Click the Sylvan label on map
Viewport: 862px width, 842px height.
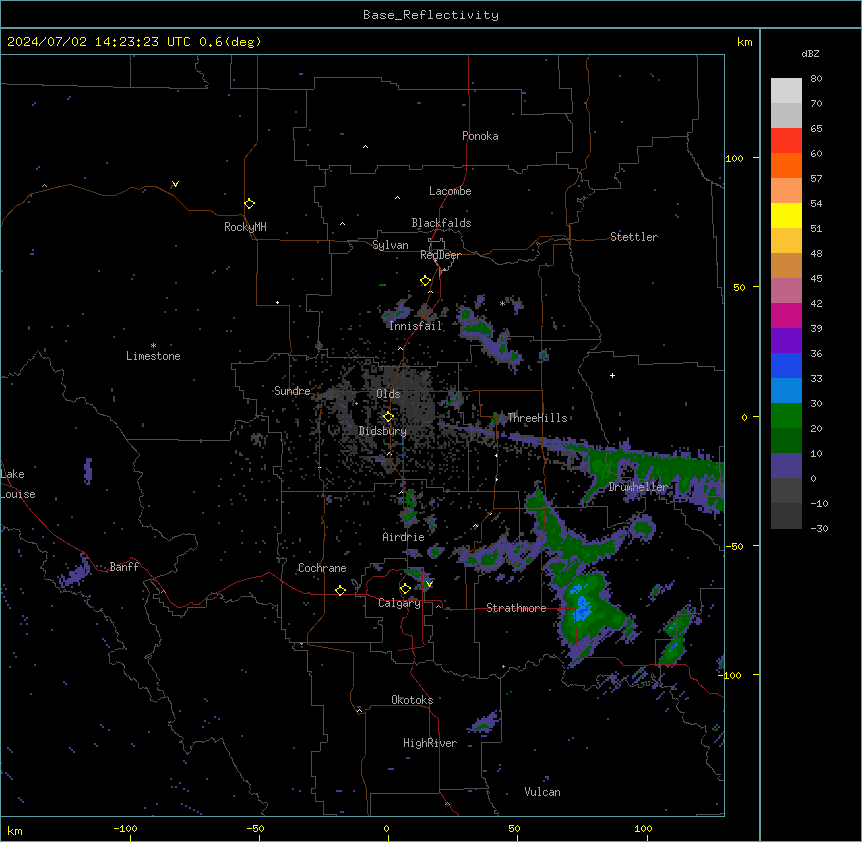pos(390,245)
